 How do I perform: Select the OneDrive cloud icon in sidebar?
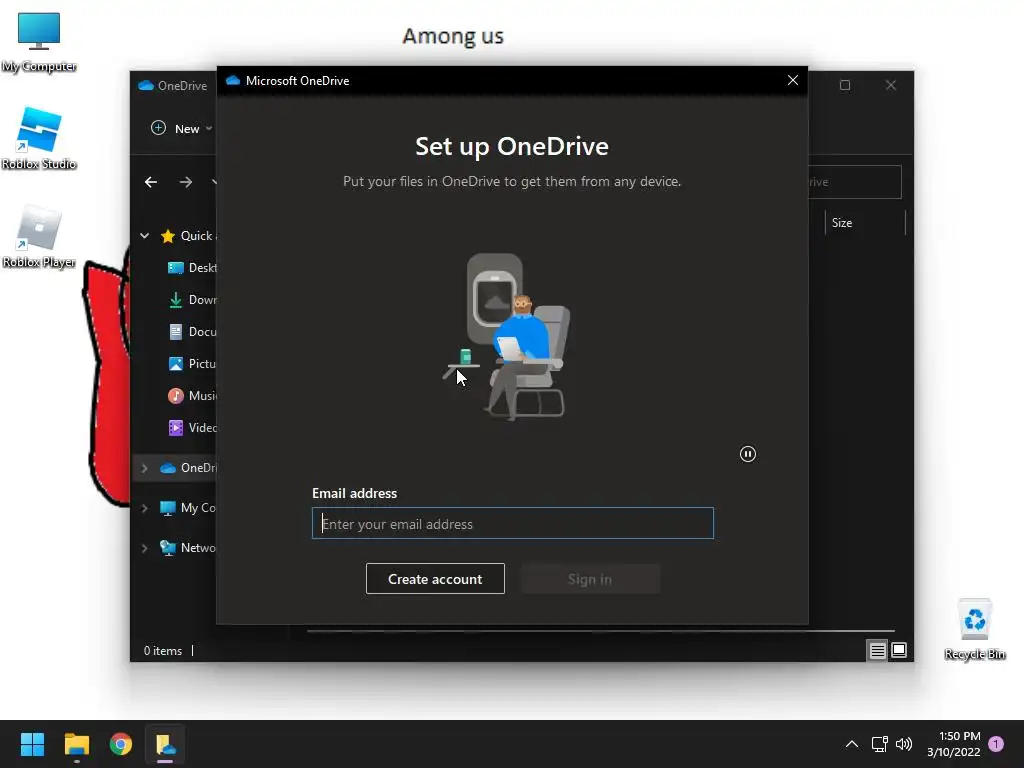click(168, 468)
